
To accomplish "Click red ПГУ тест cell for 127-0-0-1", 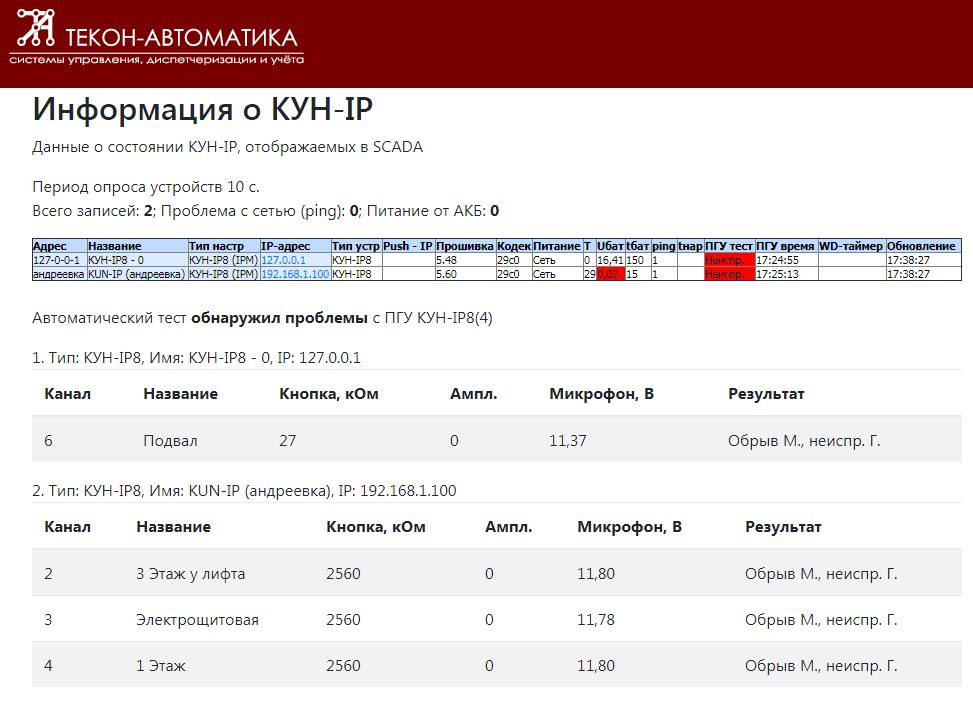I will [x=728, y=260].
